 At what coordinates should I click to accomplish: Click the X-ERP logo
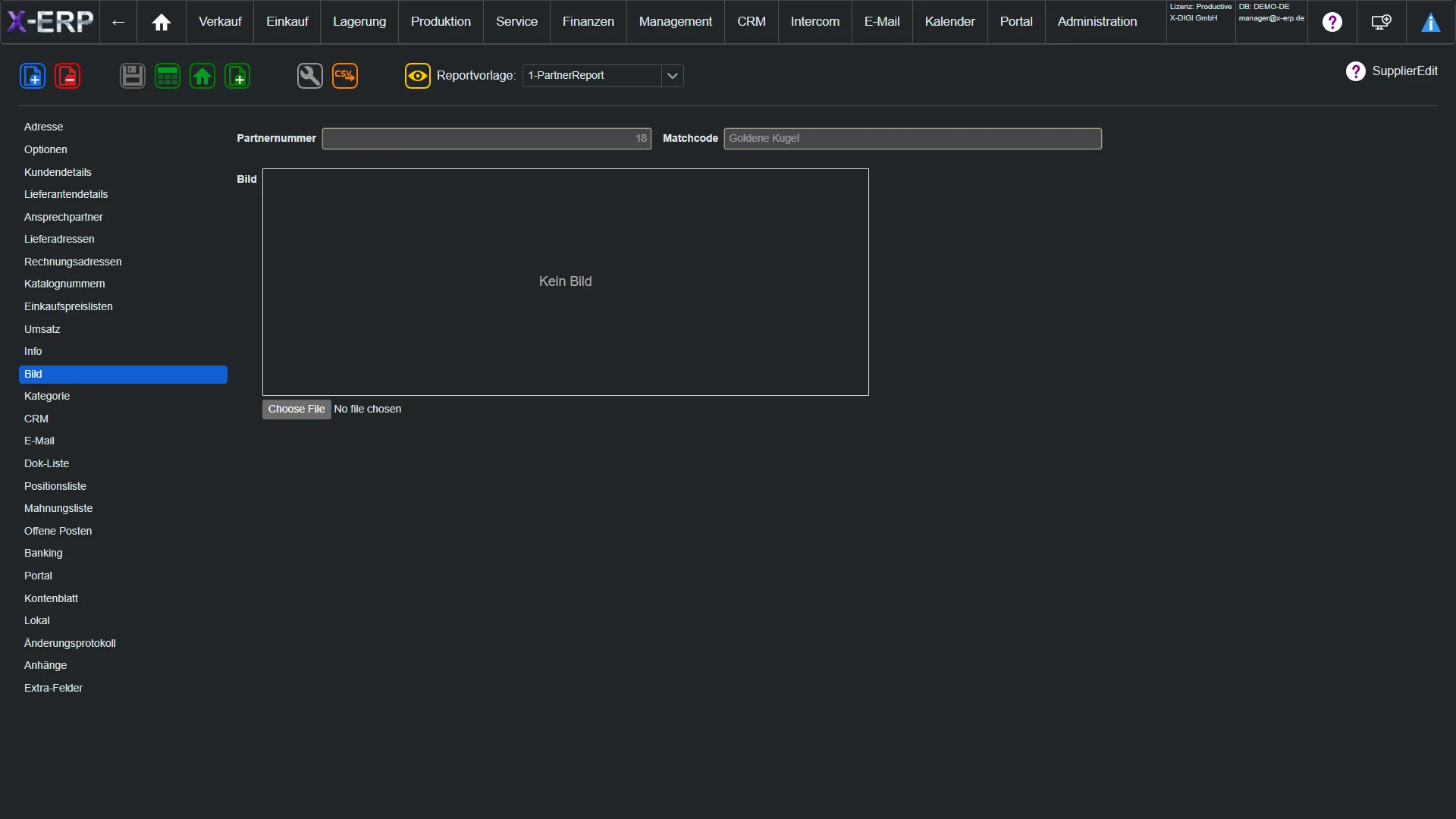pyautogui.click(x=50, y=22)
